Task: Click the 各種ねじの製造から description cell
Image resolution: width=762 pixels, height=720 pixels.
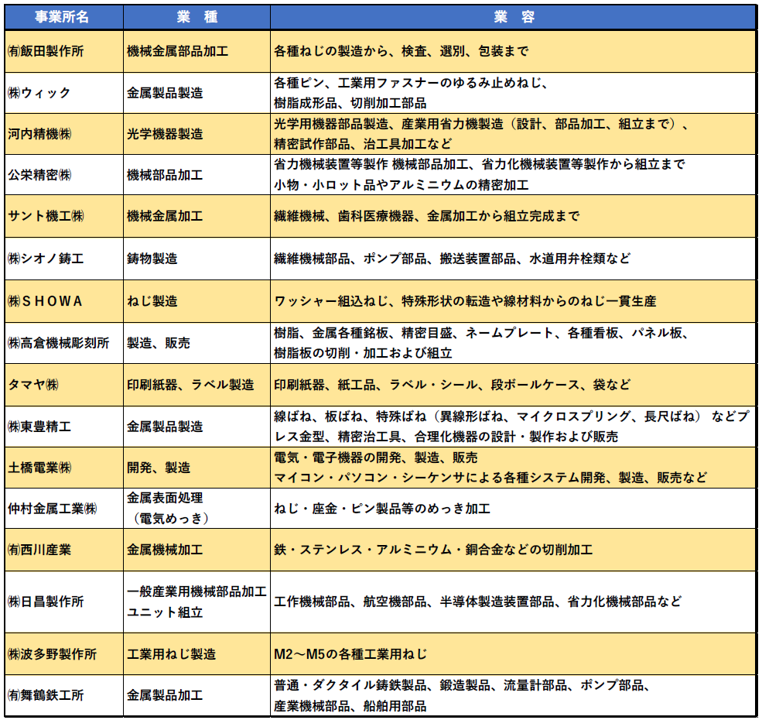Action: pos(513,51)
